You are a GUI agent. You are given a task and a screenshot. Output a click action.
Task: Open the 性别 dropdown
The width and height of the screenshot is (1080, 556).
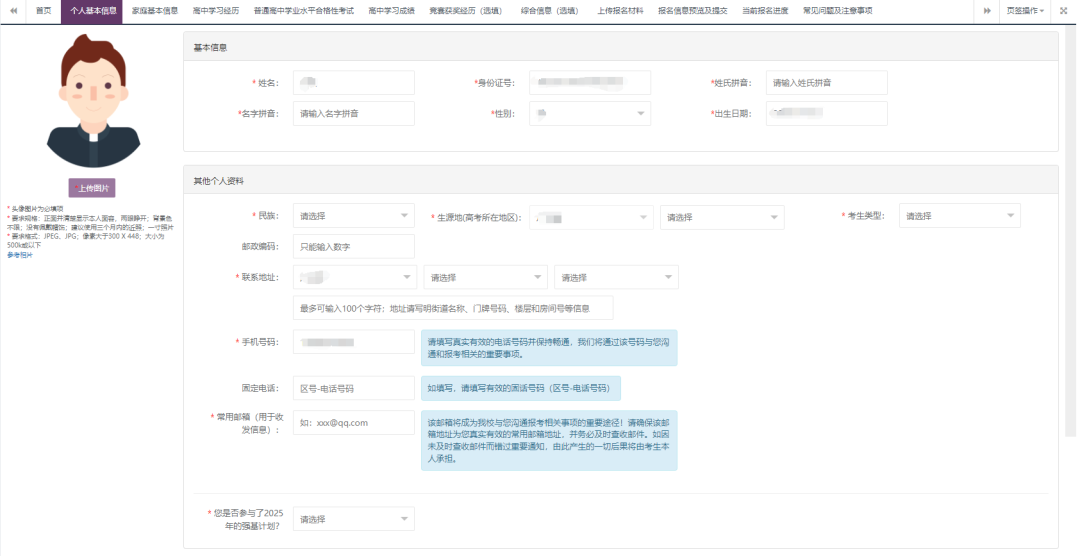pyautogui.click(x=590, y=114)
